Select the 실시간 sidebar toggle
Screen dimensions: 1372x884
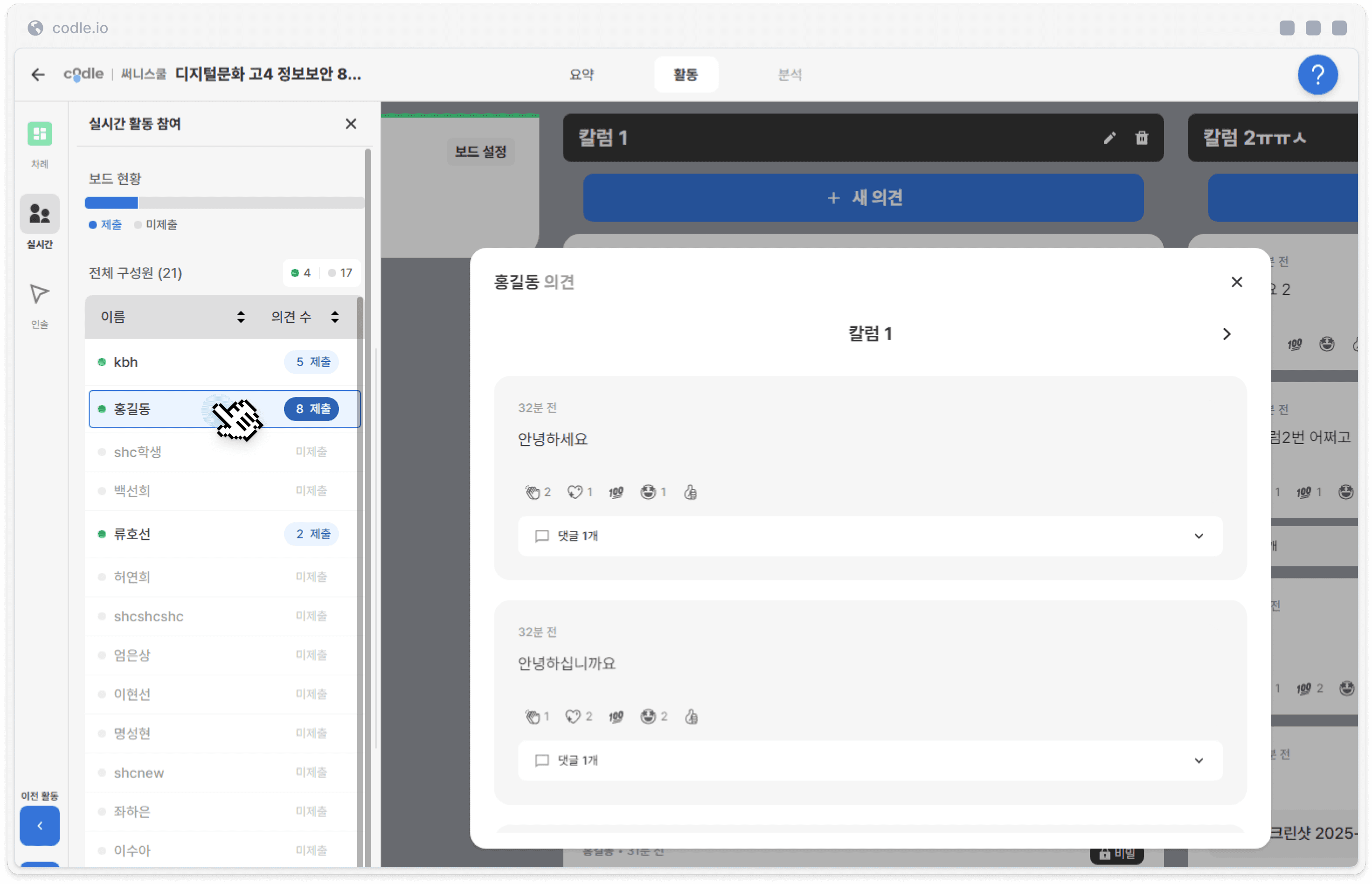(39, 214)
